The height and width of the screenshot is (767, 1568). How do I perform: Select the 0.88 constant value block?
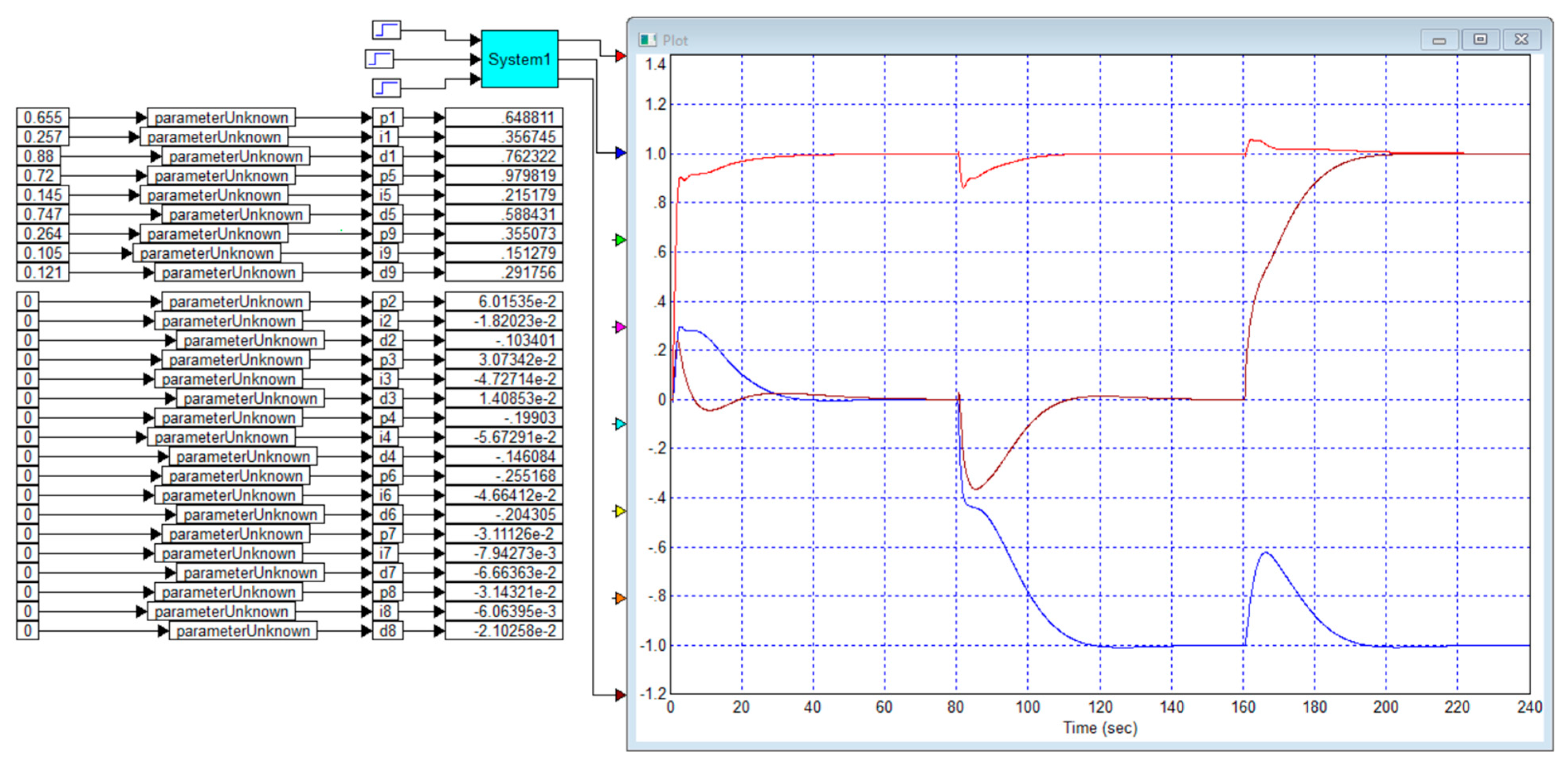(39, 156)
